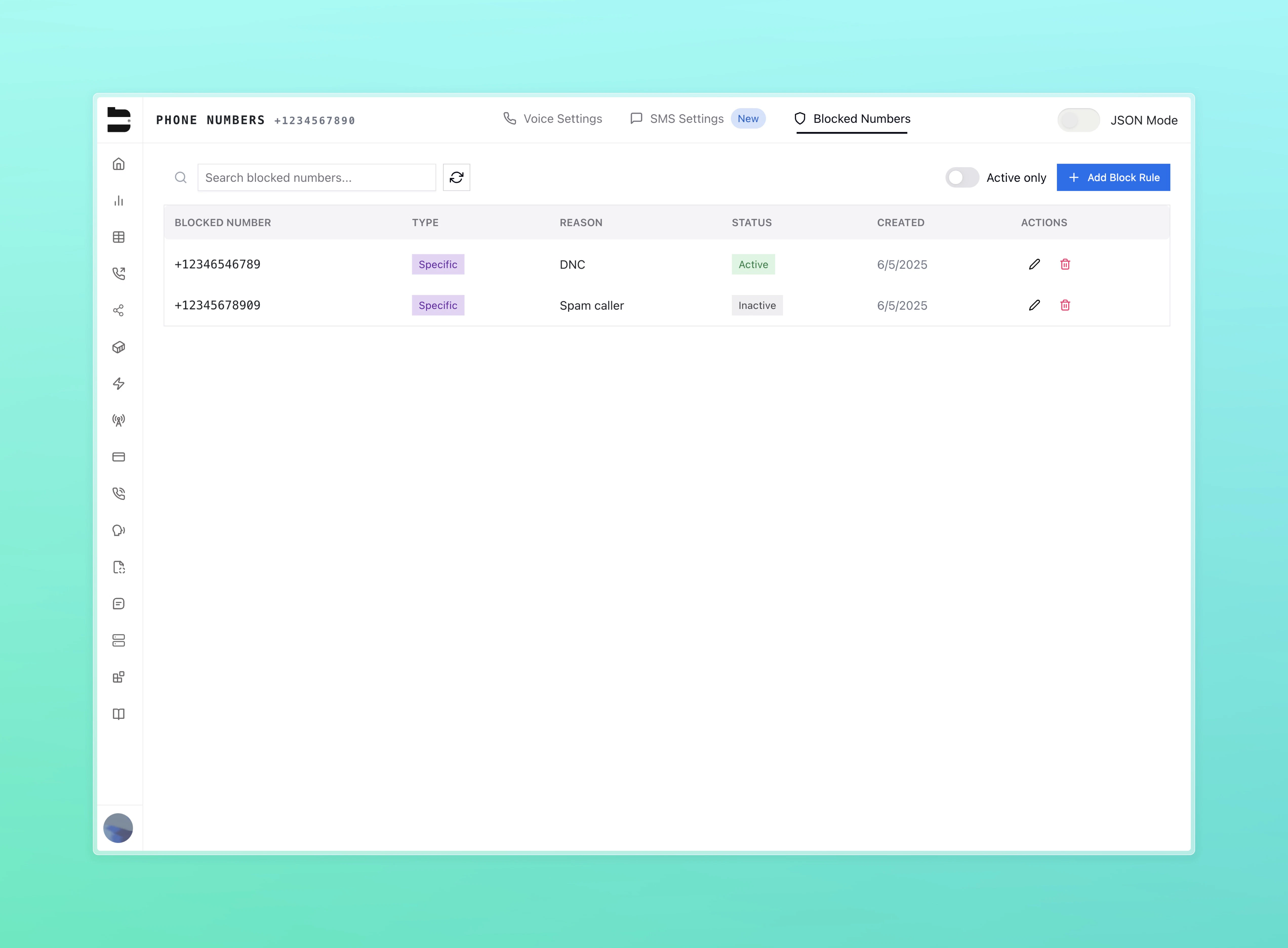Screen dimensions: 1288x948
Task: Click the refresh blocked numbers icon
Action: coord(457,177)
